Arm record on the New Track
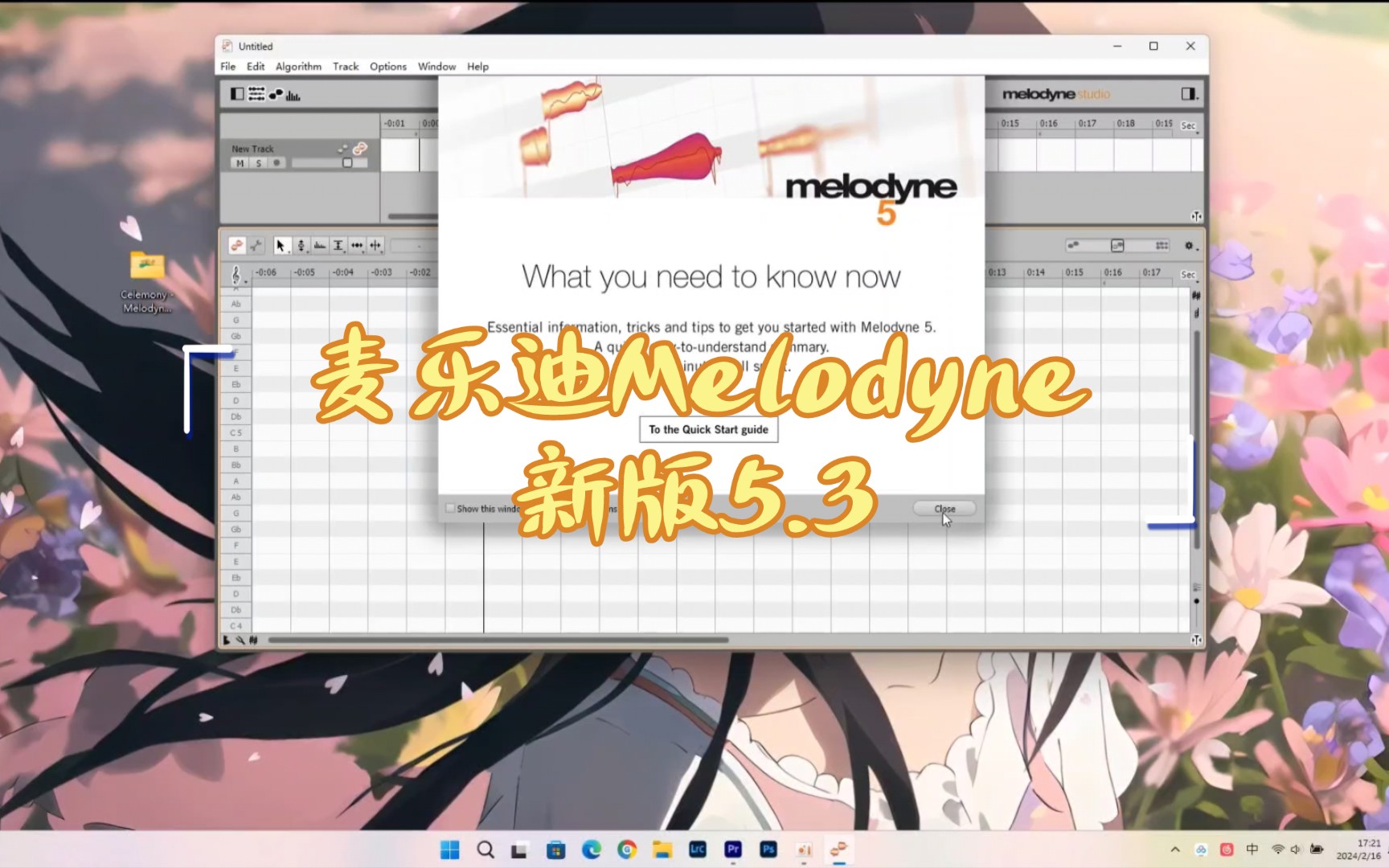The image size is (1389, 868). [x=277, y=163]
